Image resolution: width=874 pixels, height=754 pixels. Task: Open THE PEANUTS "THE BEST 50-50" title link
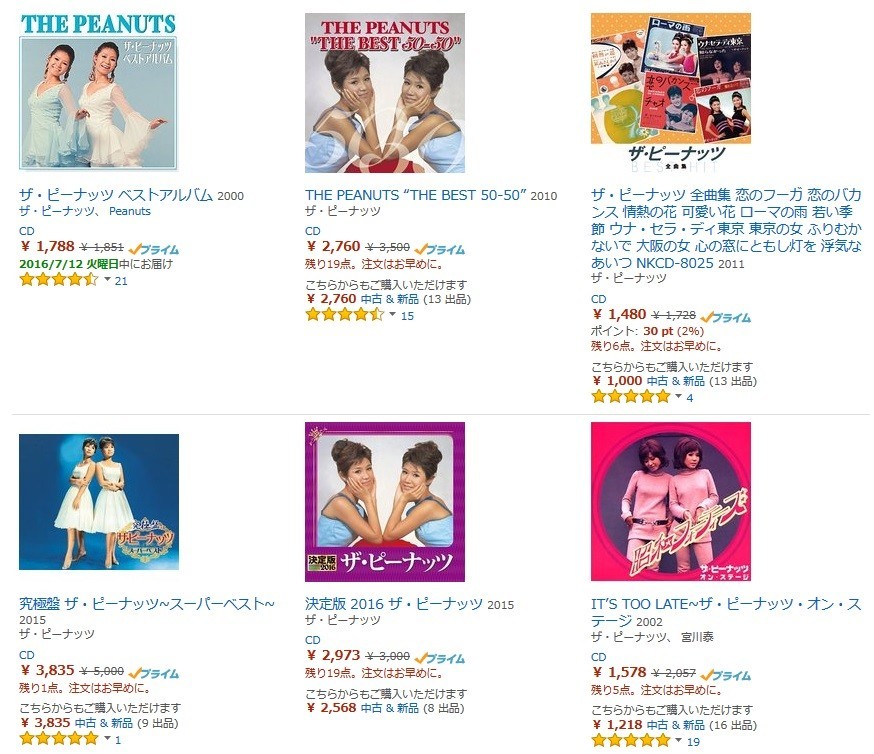click(416, 194)
